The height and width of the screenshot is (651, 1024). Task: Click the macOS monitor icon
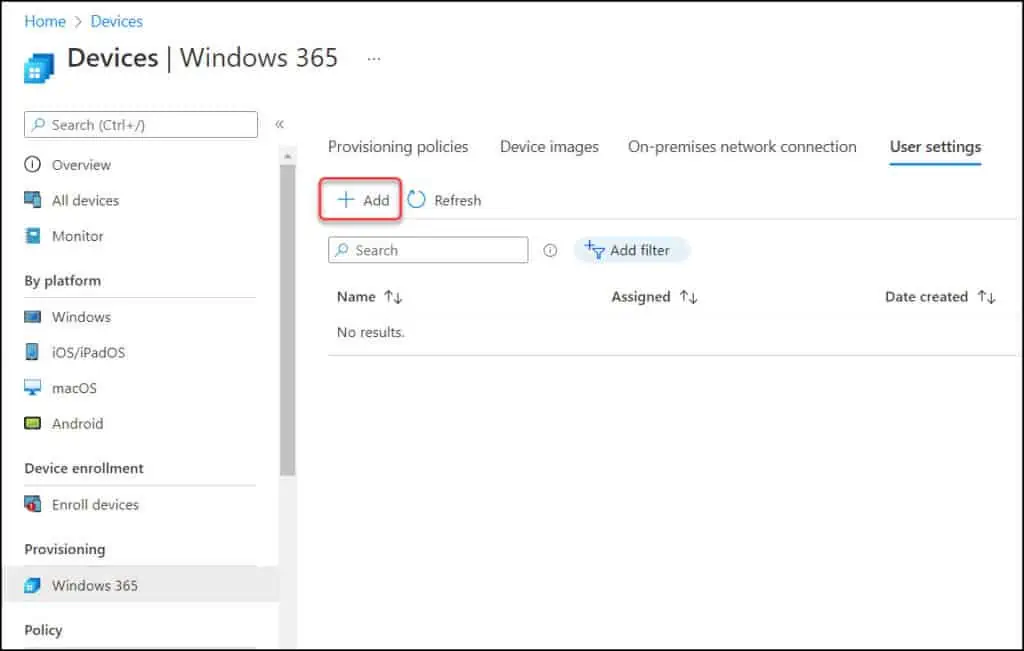[33, 387]
